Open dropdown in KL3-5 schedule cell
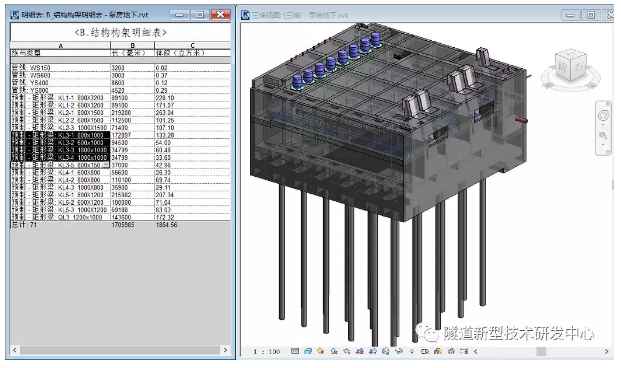The image size is (621, 368). [x=106, y=164]
